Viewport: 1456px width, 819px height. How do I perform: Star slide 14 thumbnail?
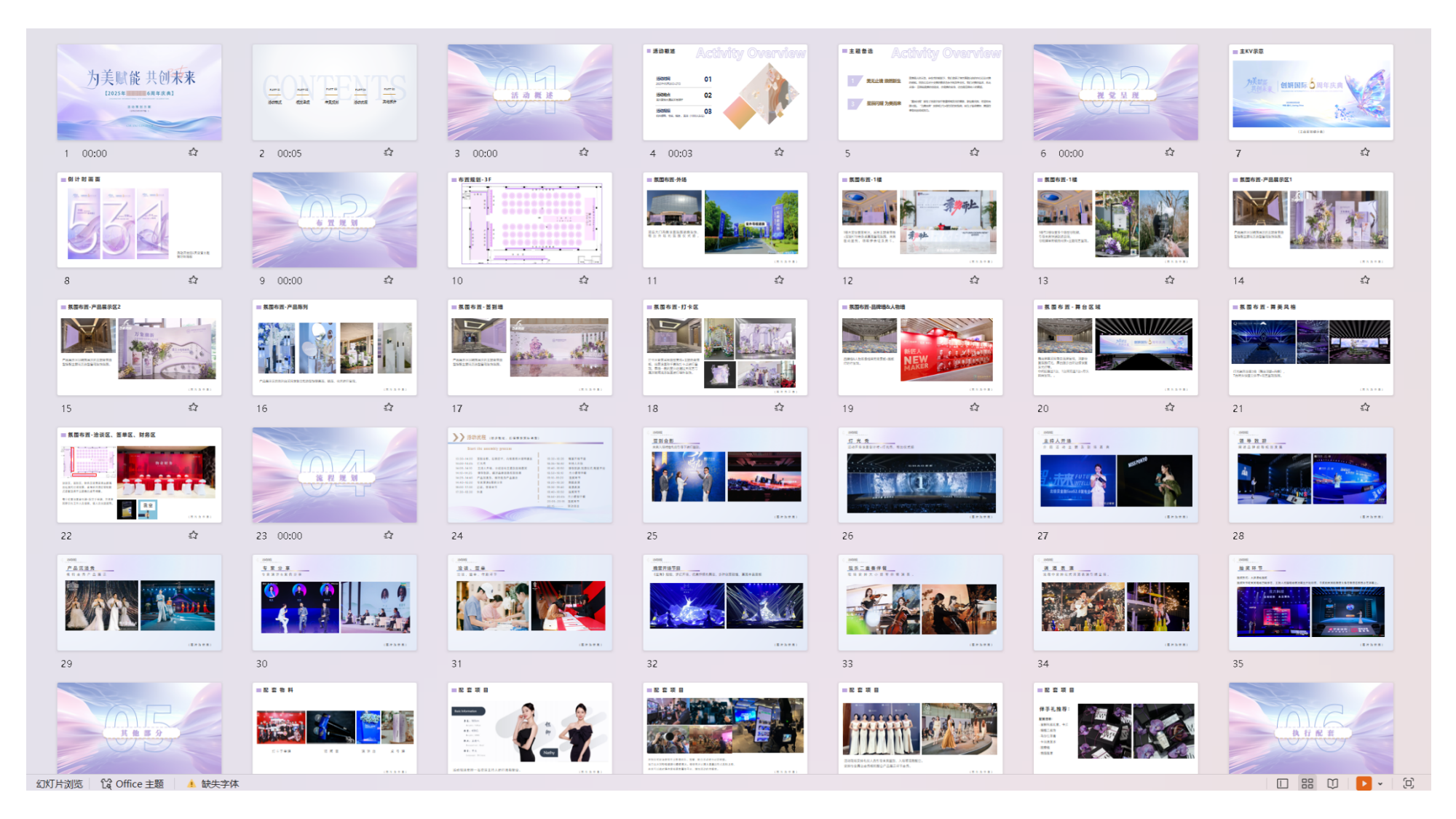pyautogui.click(x=1365, y=280)
